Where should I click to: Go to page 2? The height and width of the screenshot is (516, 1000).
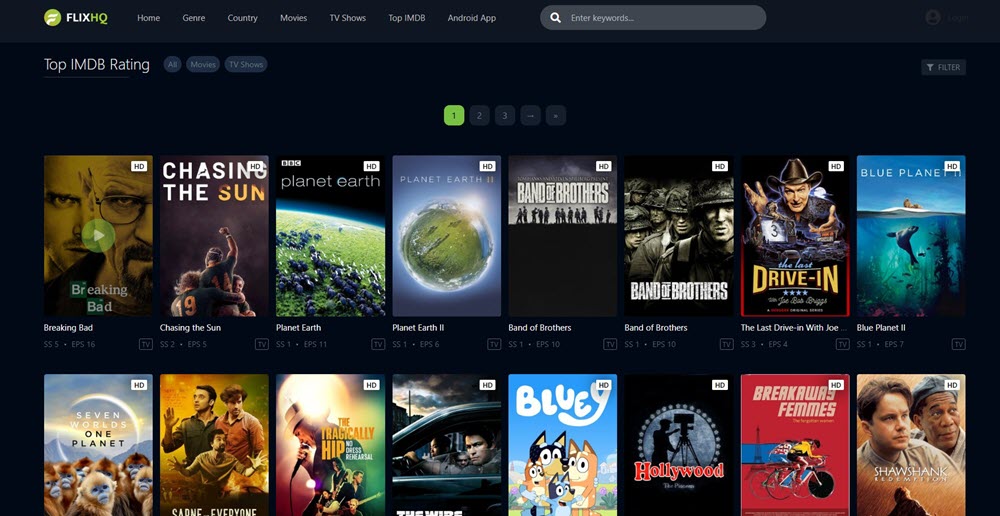tap(480, 115)
